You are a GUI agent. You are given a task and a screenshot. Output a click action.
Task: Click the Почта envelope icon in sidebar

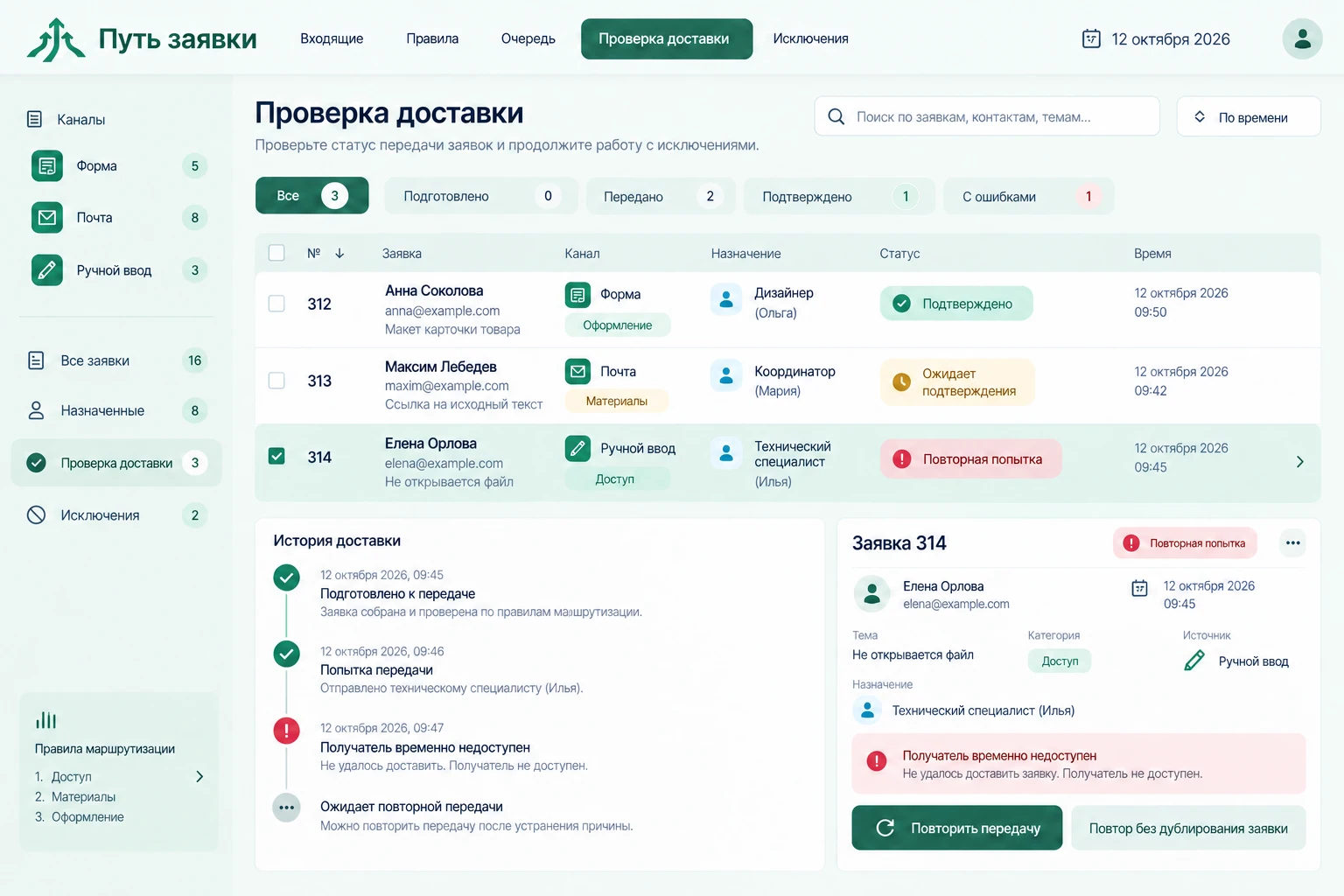click(47, 217)
